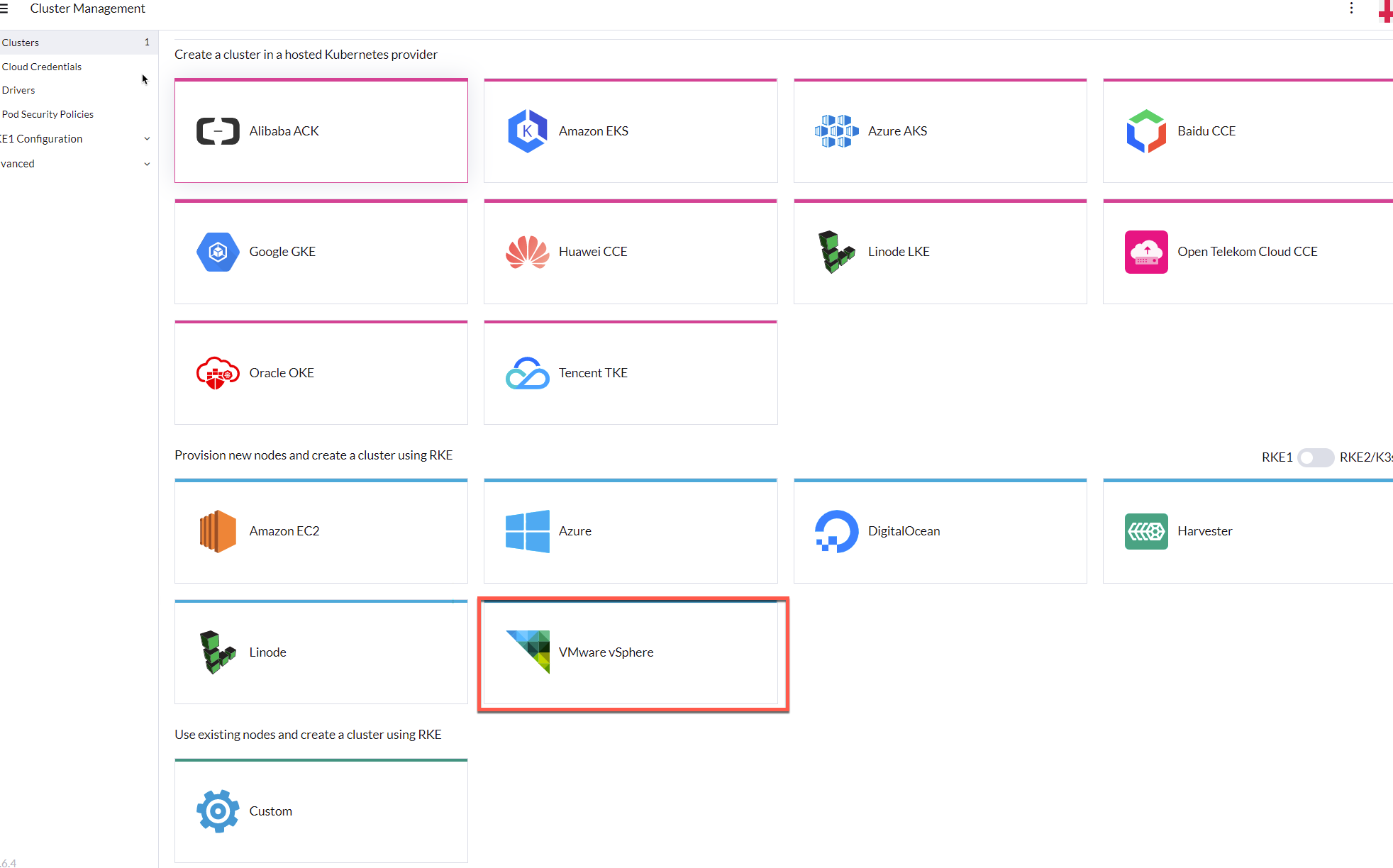The width and height of the screenshot is (1393, 868).
Task: Open Drivers in the sidebar
Action: [x=18, y=90]
